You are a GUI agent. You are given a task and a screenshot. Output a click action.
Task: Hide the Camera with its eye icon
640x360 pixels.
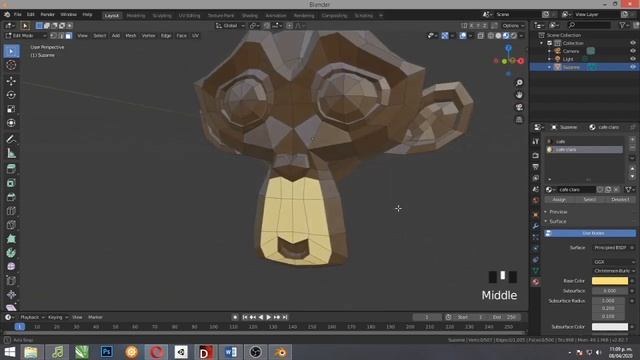click(633, 51)
